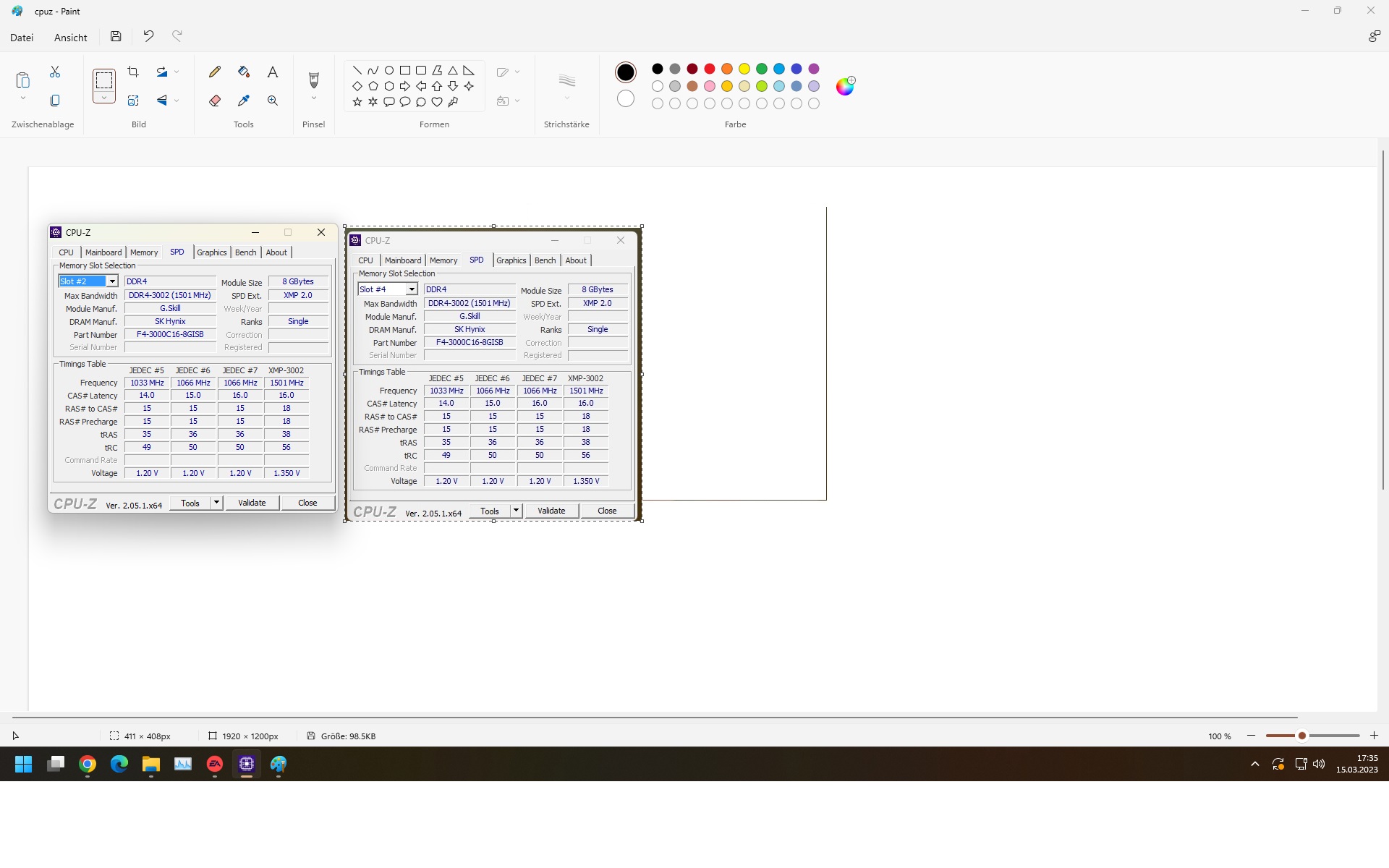Expand the selection tool dropdown
The width and height of the screenshot is (1389, 868).
click(104, 98)
